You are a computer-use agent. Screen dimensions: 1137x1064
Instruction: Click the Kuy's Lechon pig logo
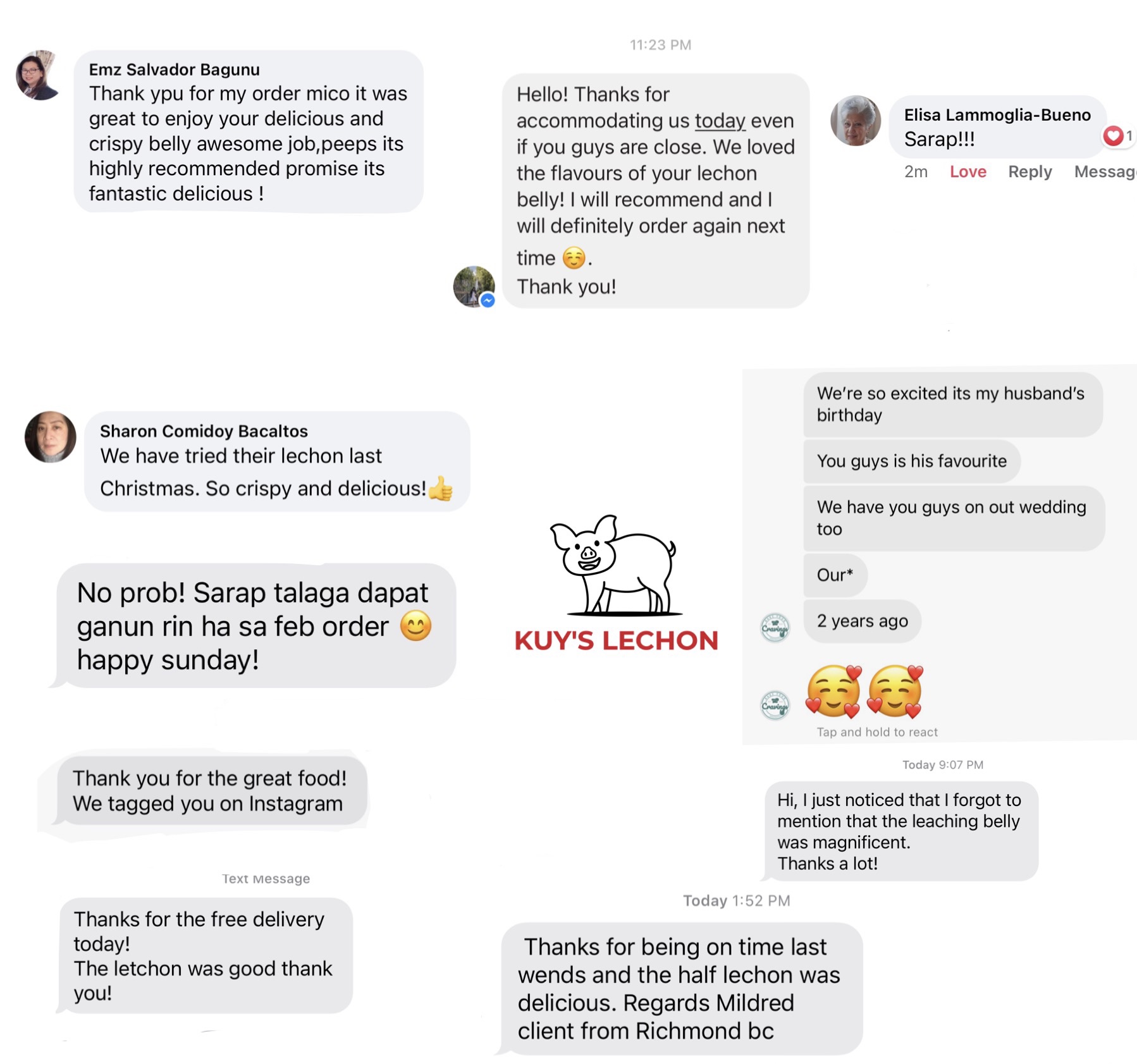[615, 565]
